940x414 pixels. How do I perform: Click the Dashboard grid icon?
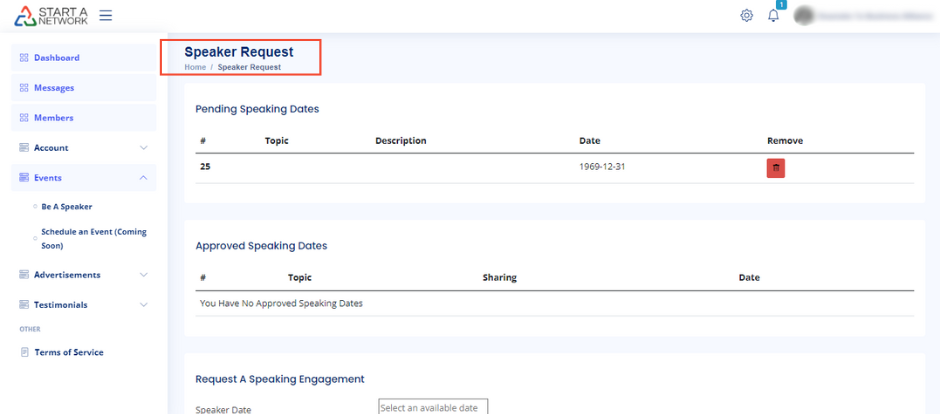[24, 58]
